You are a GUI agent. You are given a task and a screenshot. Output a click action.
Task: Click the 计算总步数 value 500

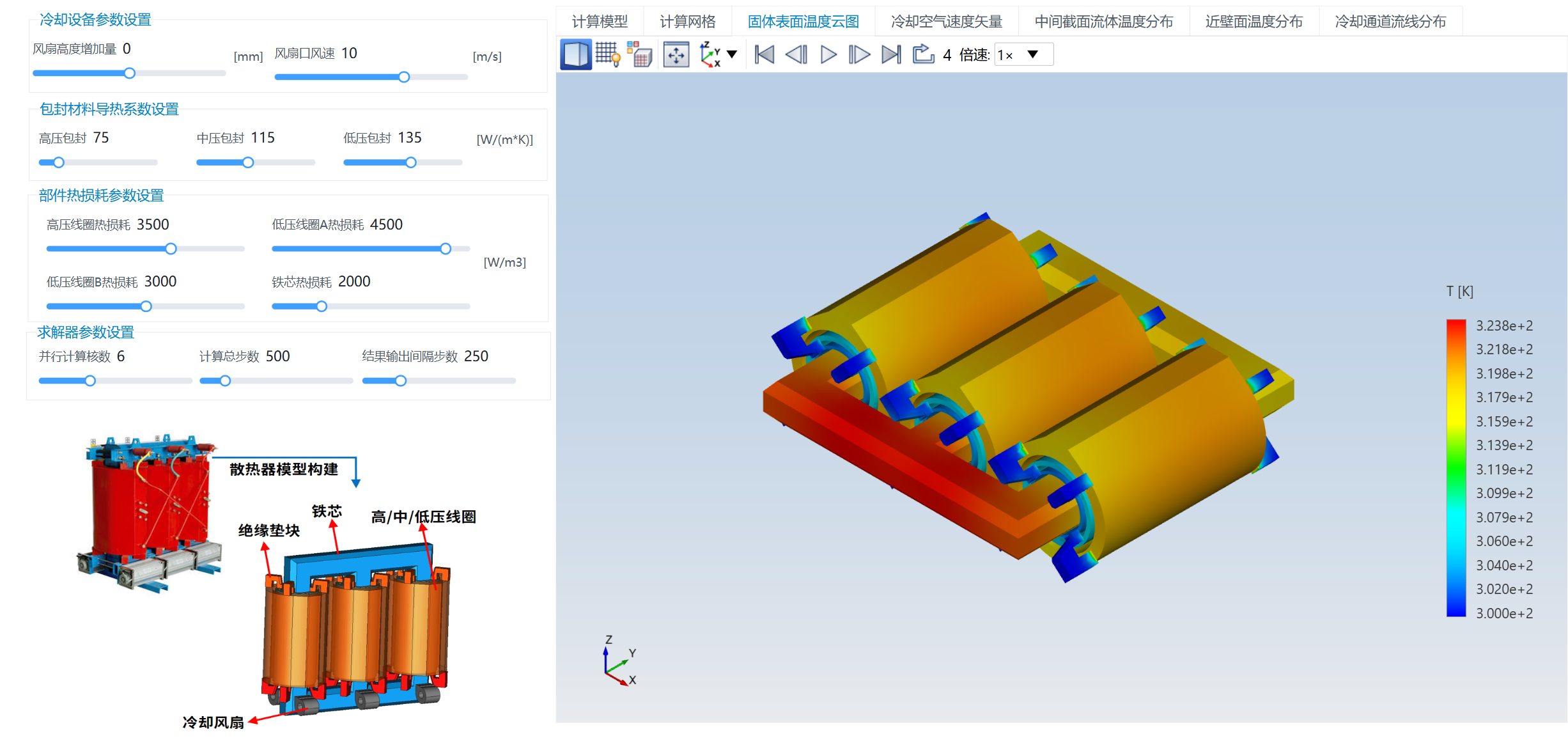tap(277, 356)
